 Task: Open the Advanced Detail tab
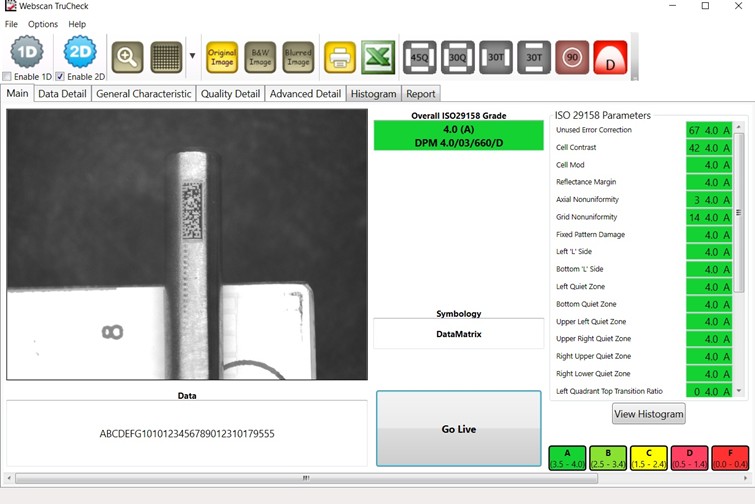coord(305,94)
